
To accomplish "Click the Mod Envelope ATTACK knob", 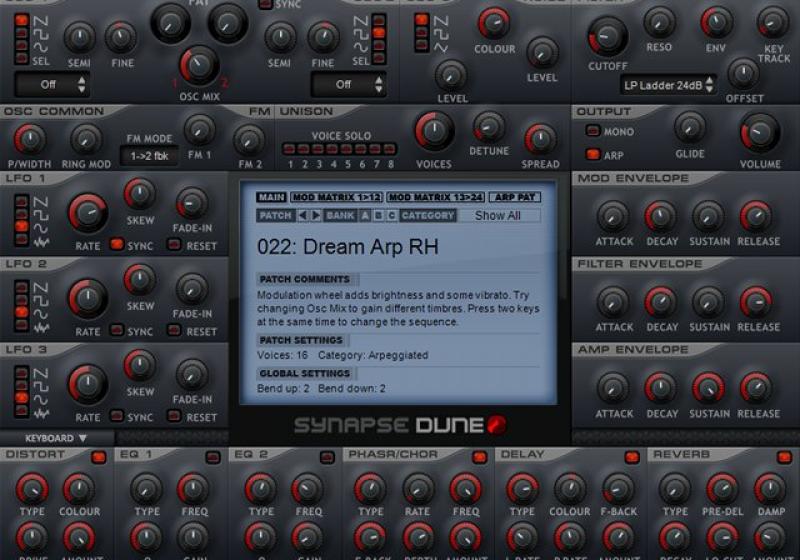I will [x=613, y=217].
